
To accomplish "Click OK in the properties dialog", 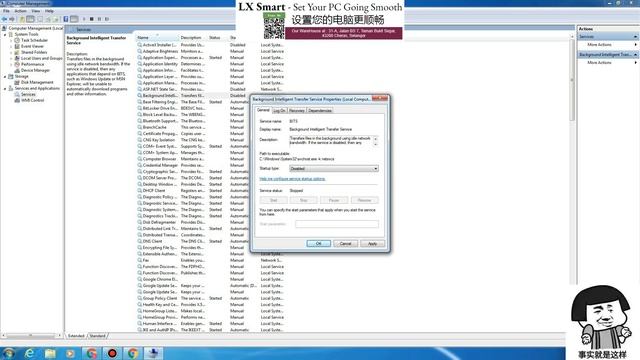I will 318,244.
